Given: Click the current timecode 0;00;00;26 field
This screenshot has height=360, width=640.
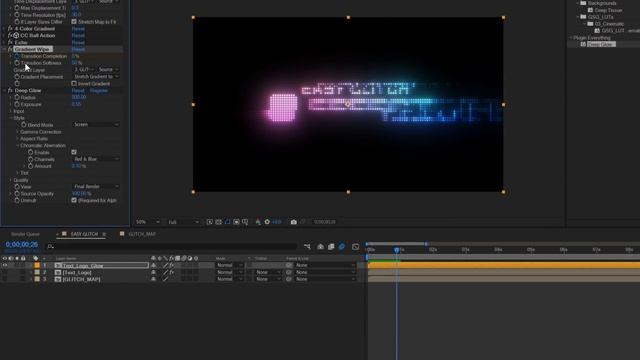Looking at the screenshot, I should tap(22, 244).
